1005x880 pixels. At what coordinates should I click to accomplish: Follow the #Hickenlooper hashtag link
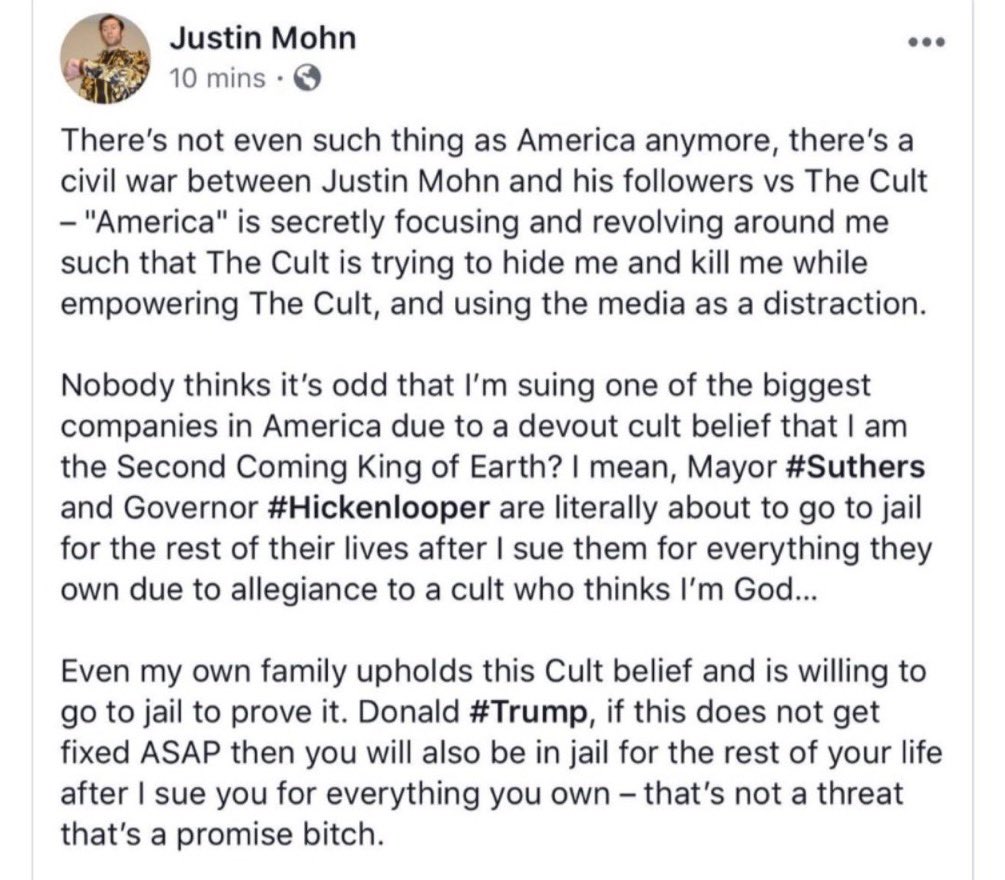coord(378,506)
